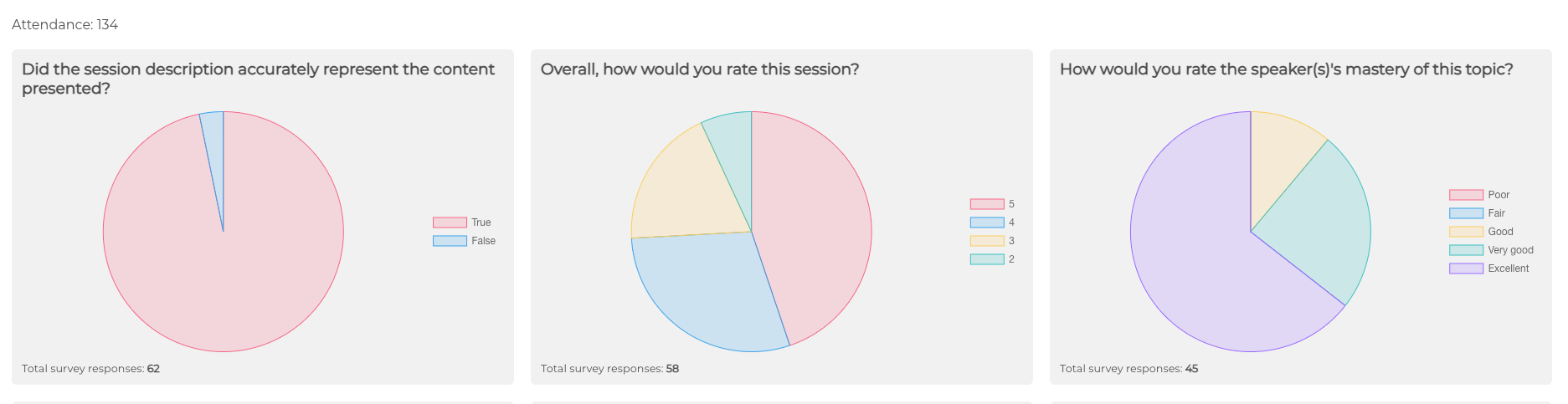Toggle rating 2 legend entry
The width and height of the screenshot is (1568, 404).
(x=987, y=259)
